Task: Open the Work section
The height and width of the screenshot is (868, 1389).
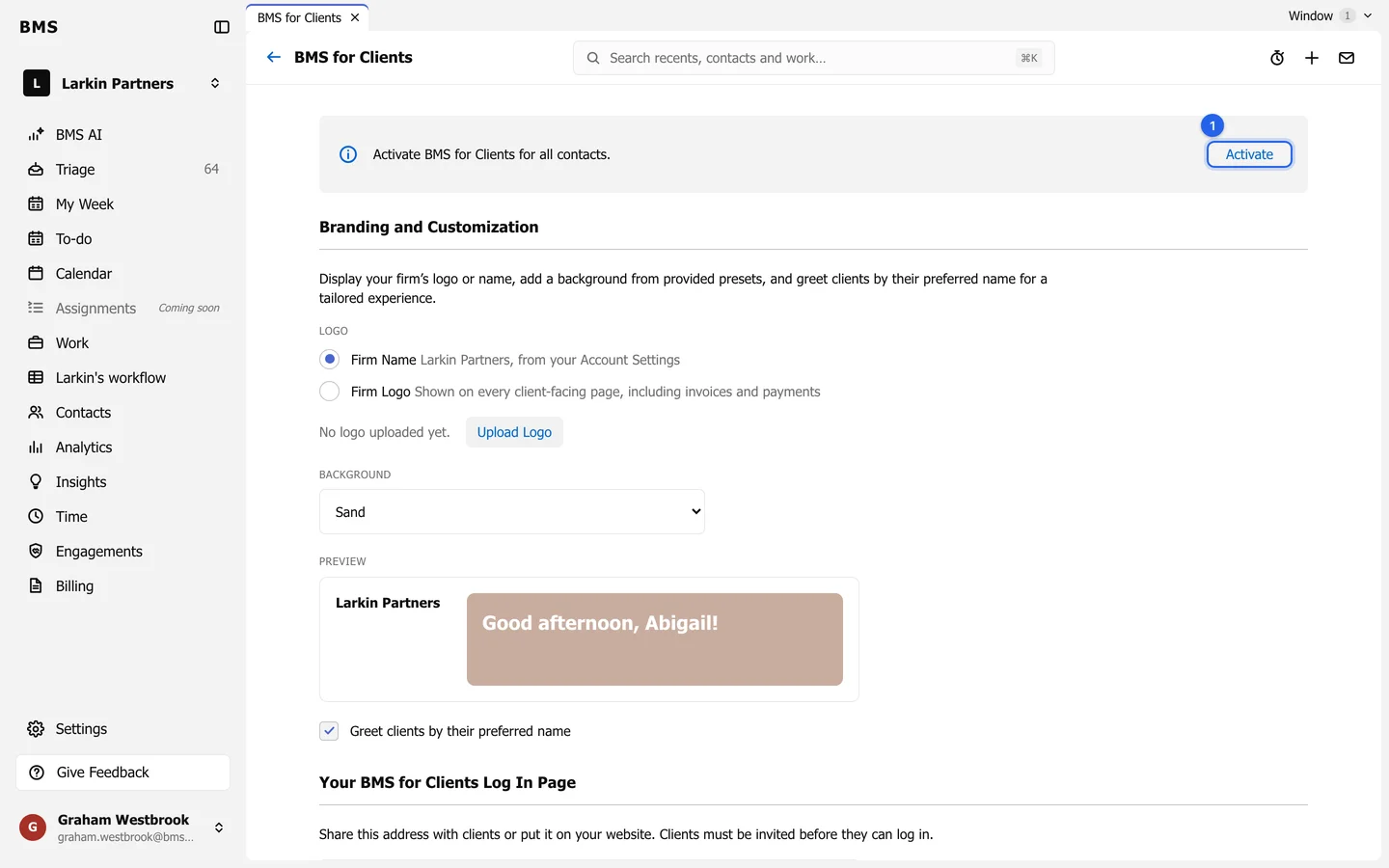Action: pos(123,343)
